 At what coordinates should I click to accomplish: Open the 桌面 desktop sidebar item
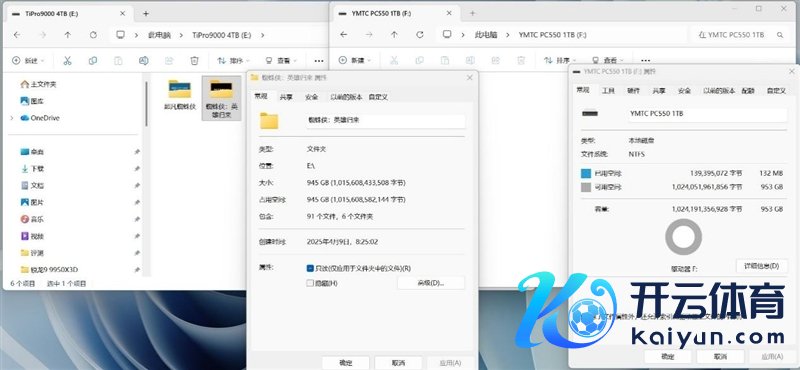click(32, 152)
